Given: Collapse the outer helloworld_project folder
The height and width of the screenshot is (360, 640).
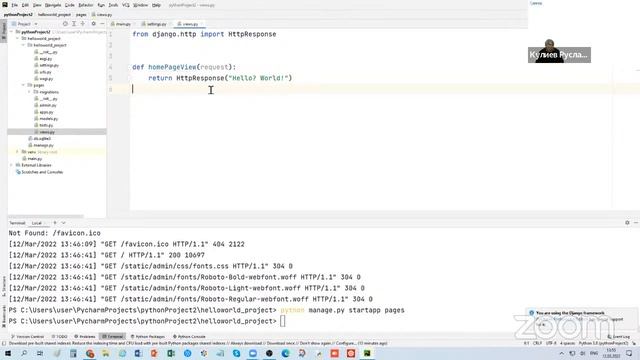Looking at the screenshot, I should [18, 38].
